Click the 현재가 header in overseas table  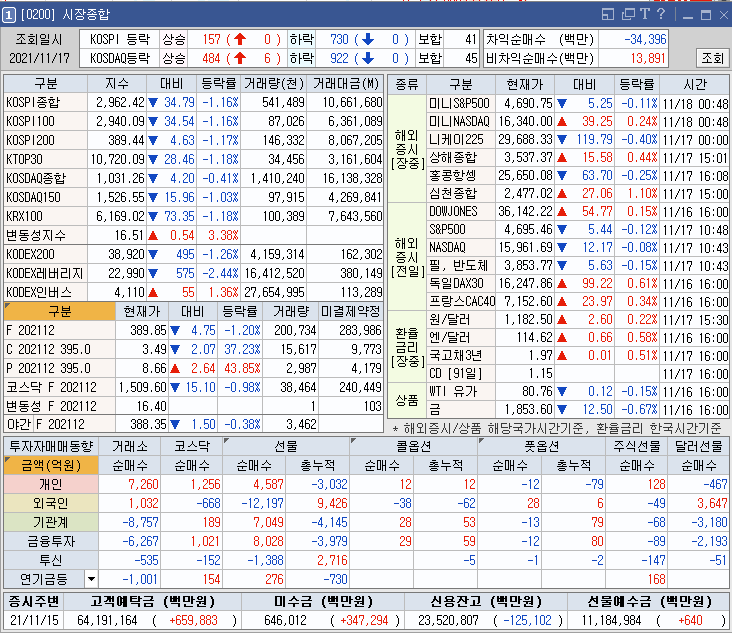pyautogui.click(x=525, y=84)
